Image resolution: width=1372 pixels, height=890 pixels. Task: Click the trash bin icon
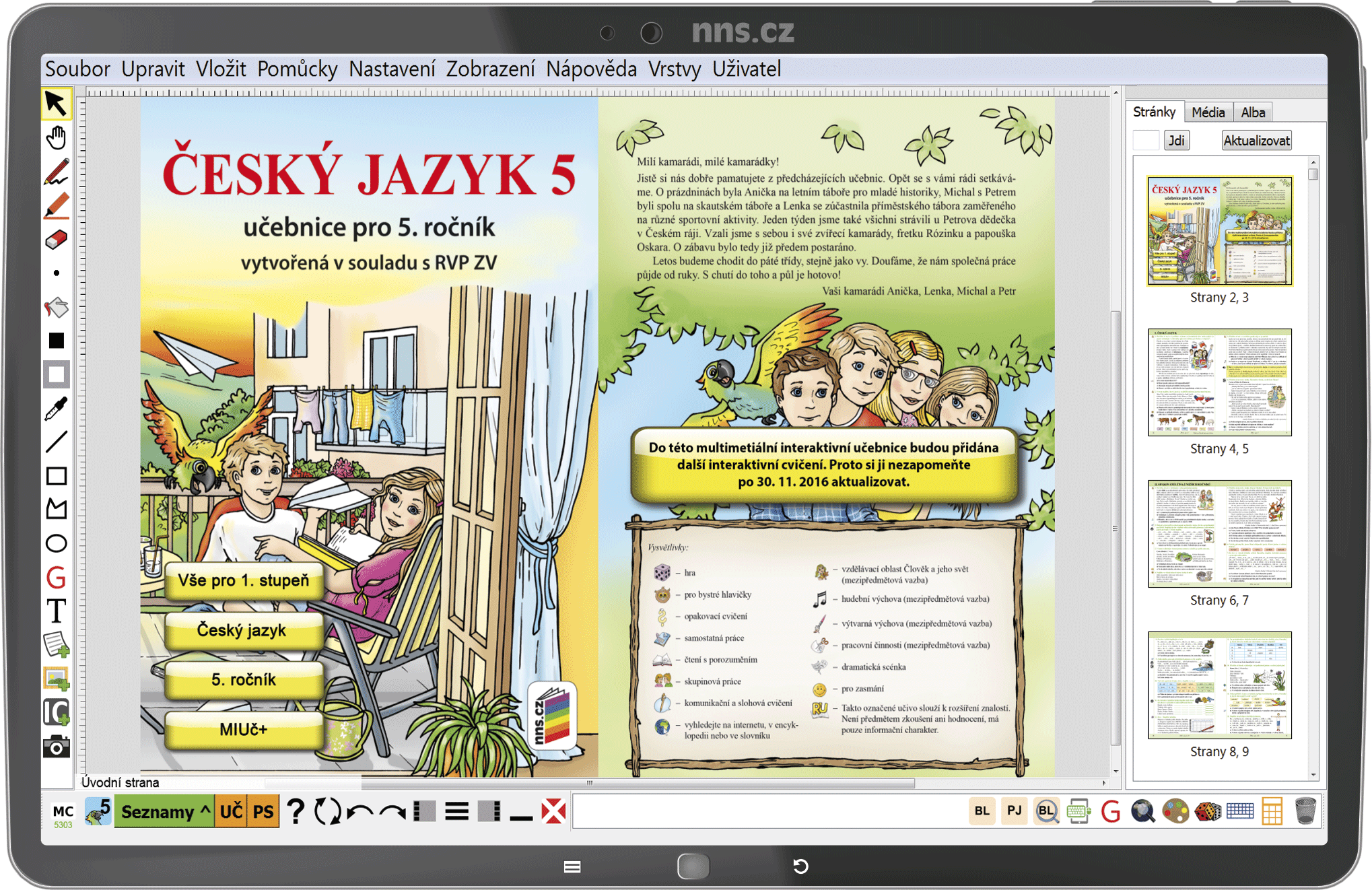click(x=1305, y=811)
